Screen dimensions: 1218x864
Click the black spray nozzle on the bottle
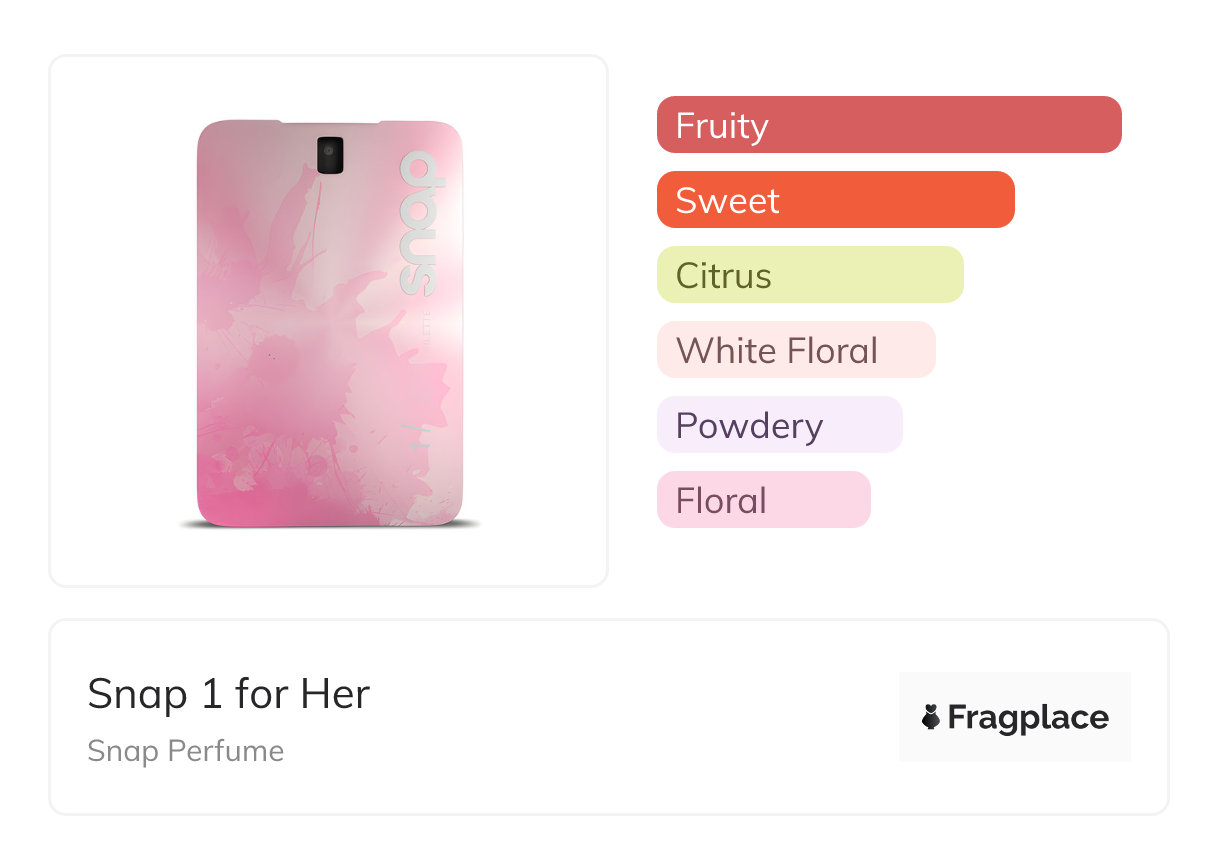tap(330, 155)
